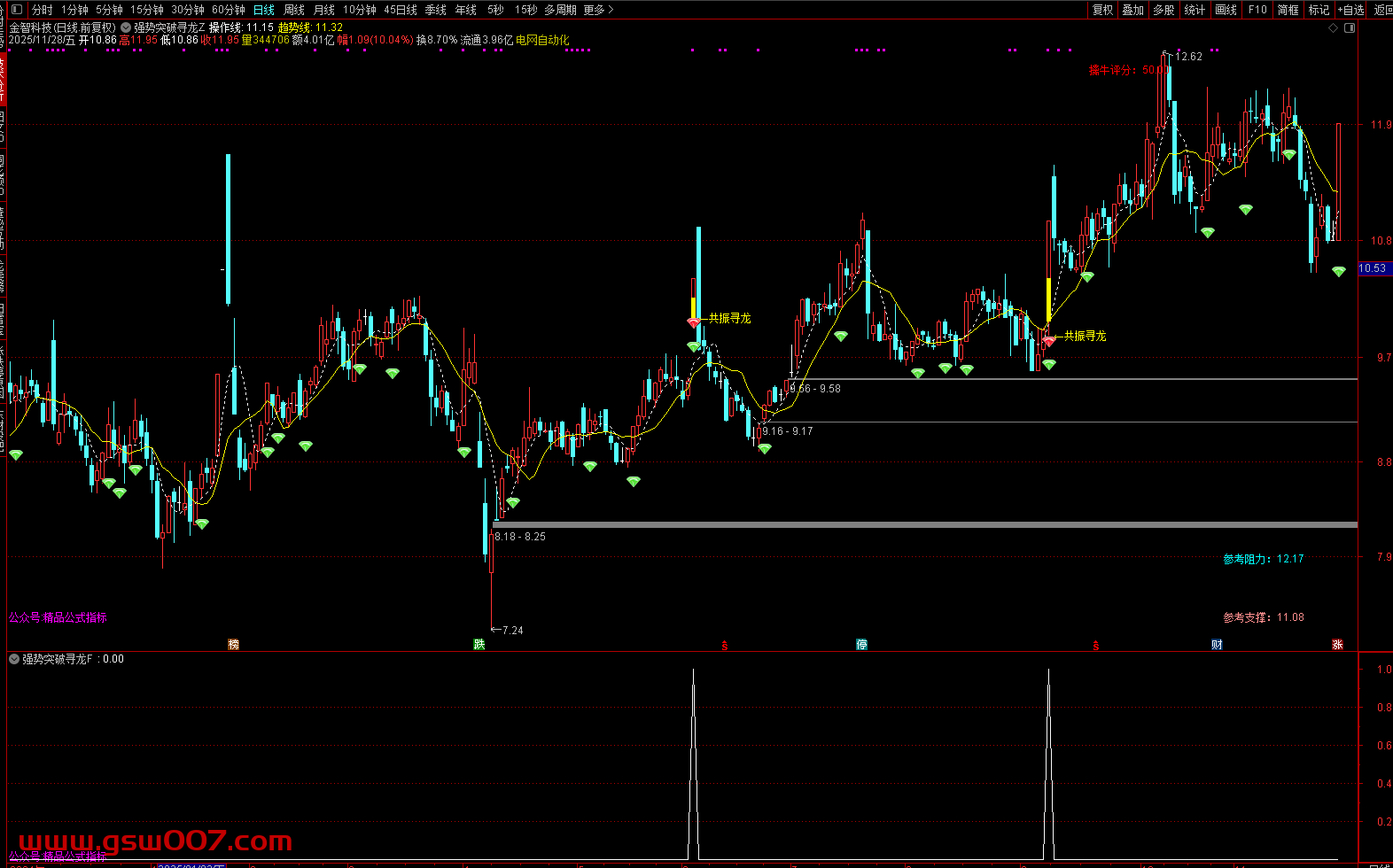The height and width of the screenshot is (868, 1393).
Task: Click the red 共振寻龙 signal marker near 12.62 rally
Action: (1049, 341)
